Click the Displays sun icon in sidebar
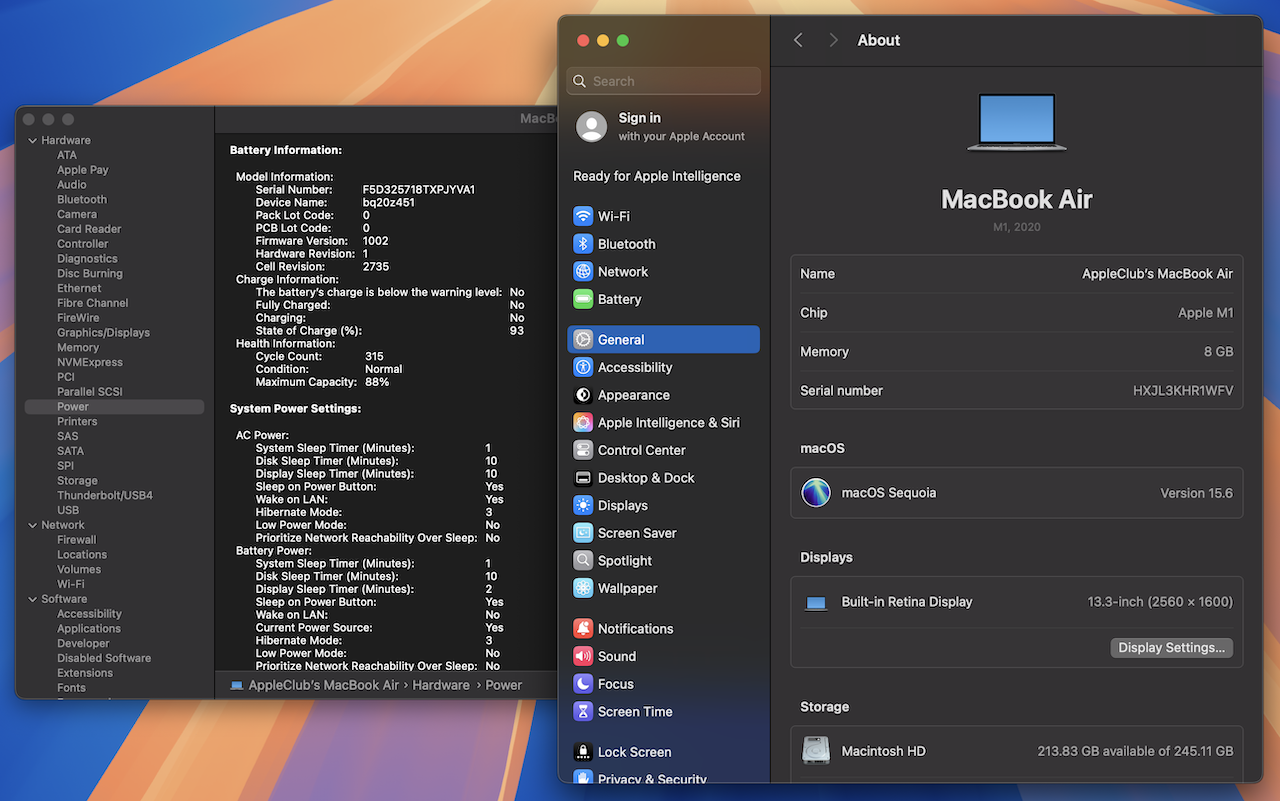The width and height of the screenshot is (1280, 801). pyautogui.click(x=583, y=506)
